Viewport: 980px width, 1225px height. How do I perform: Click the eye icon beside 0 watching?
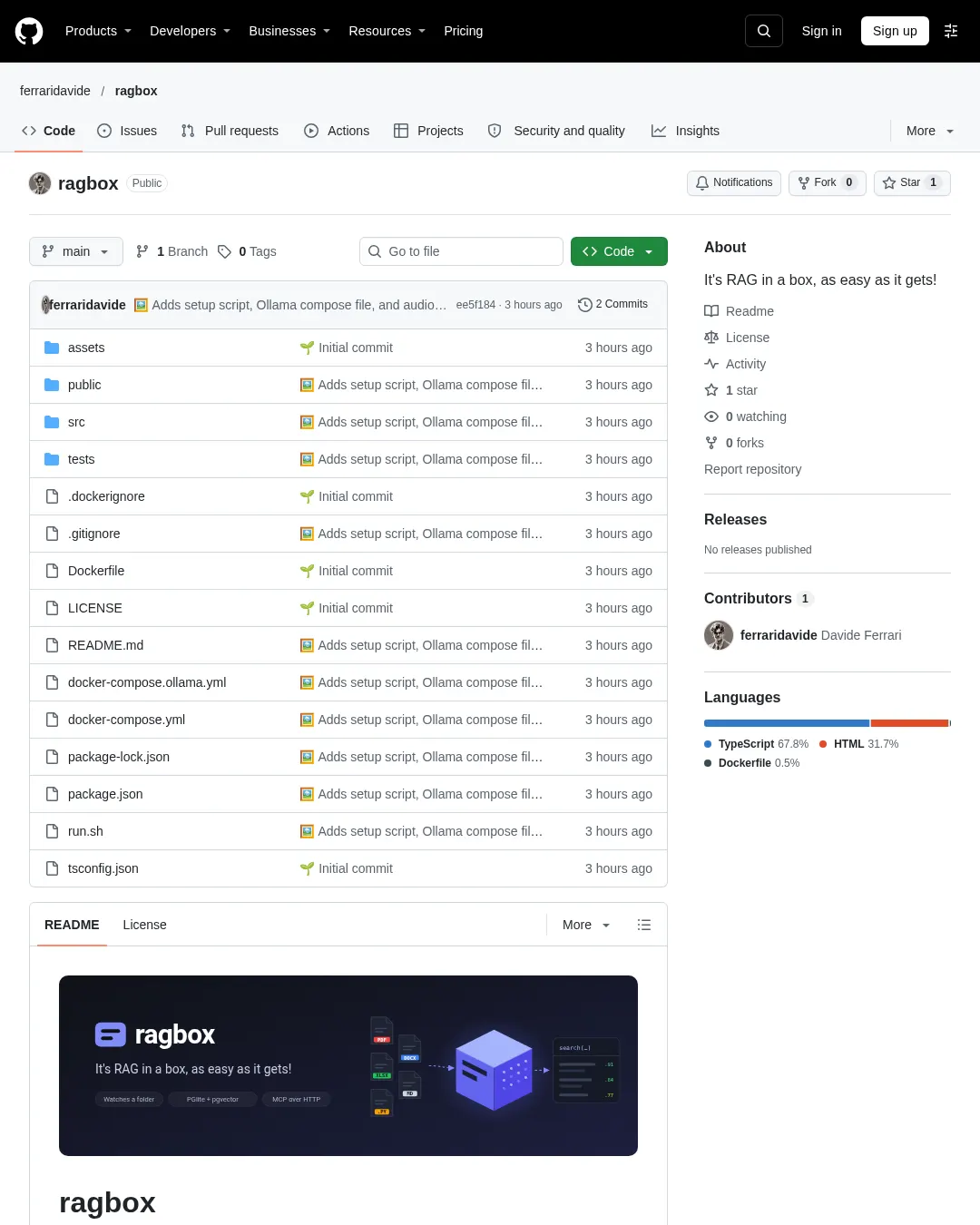tap(711, 416)
